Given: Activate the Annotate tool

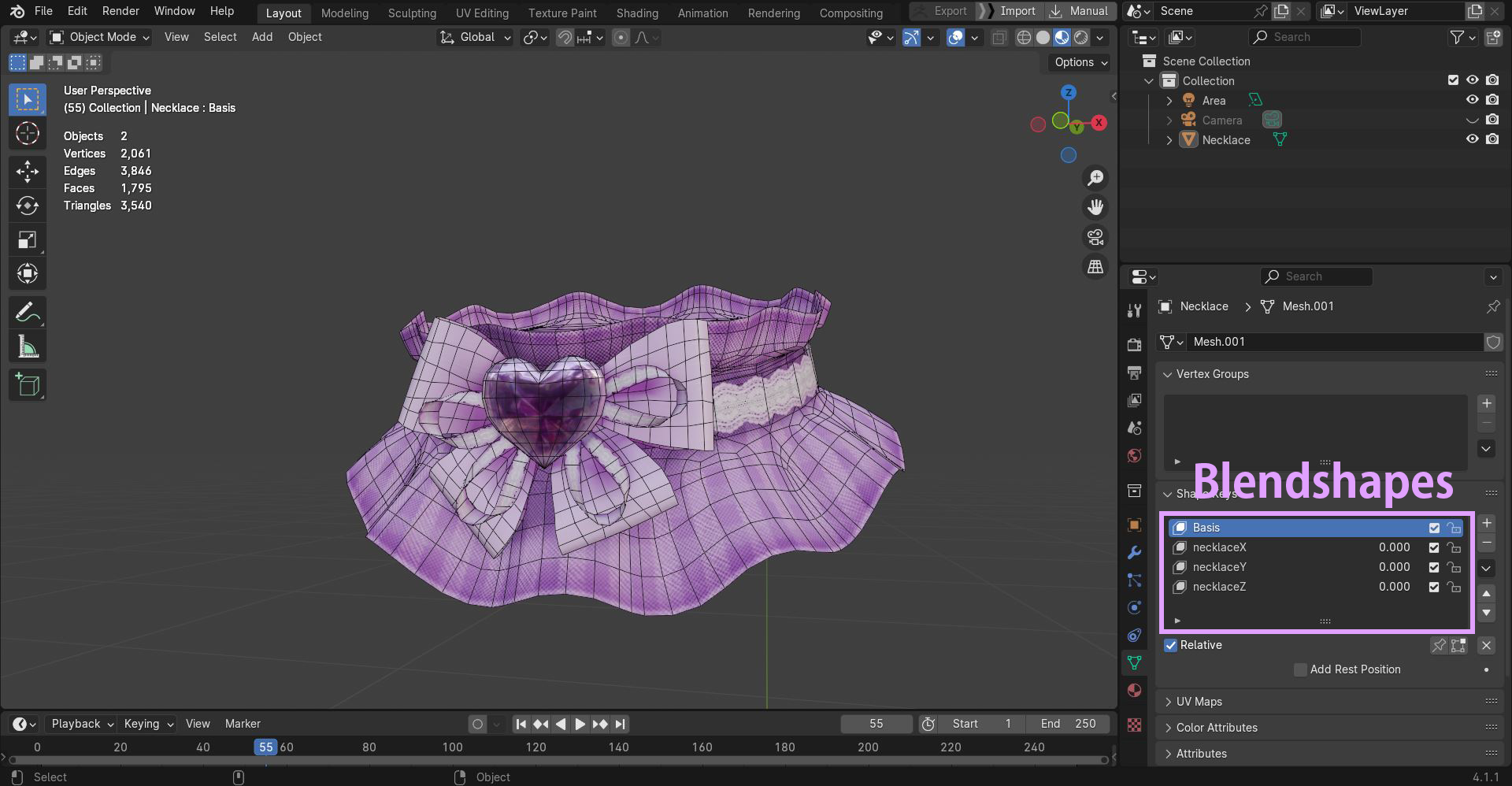Looking at the screenshot, I should pyautogui.click(x=28, y=313).
